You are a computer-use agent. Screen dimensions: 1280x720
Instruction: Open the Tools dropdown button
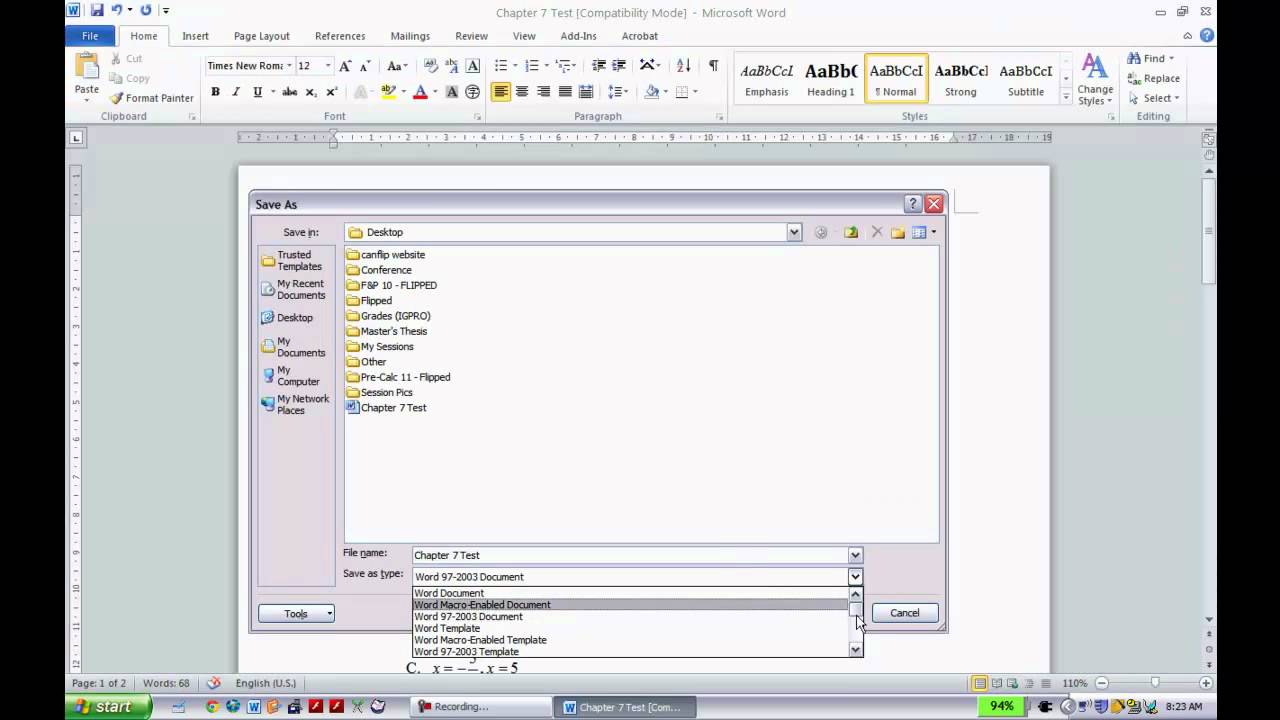[x=296, y=614]
